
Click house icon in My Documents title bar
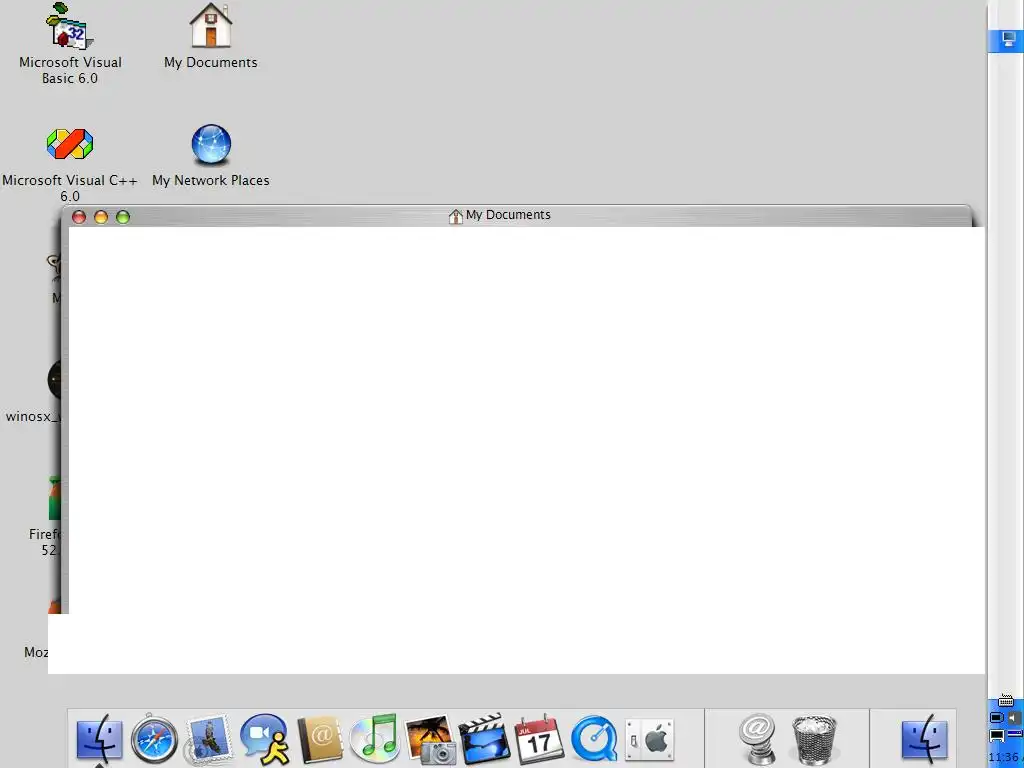(x=456, y=216)
